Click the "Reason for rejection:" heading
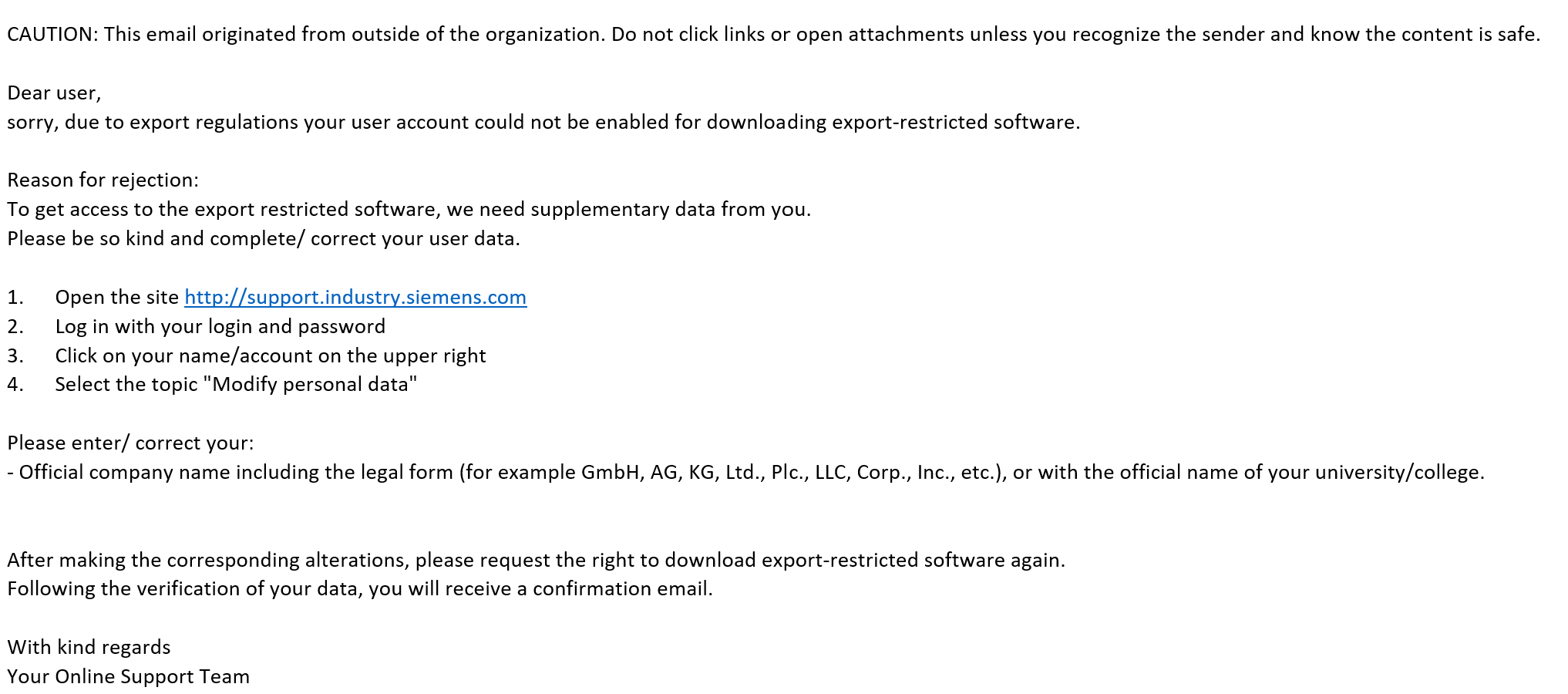Screen dimensions: 1568x694 click(103, 180)
